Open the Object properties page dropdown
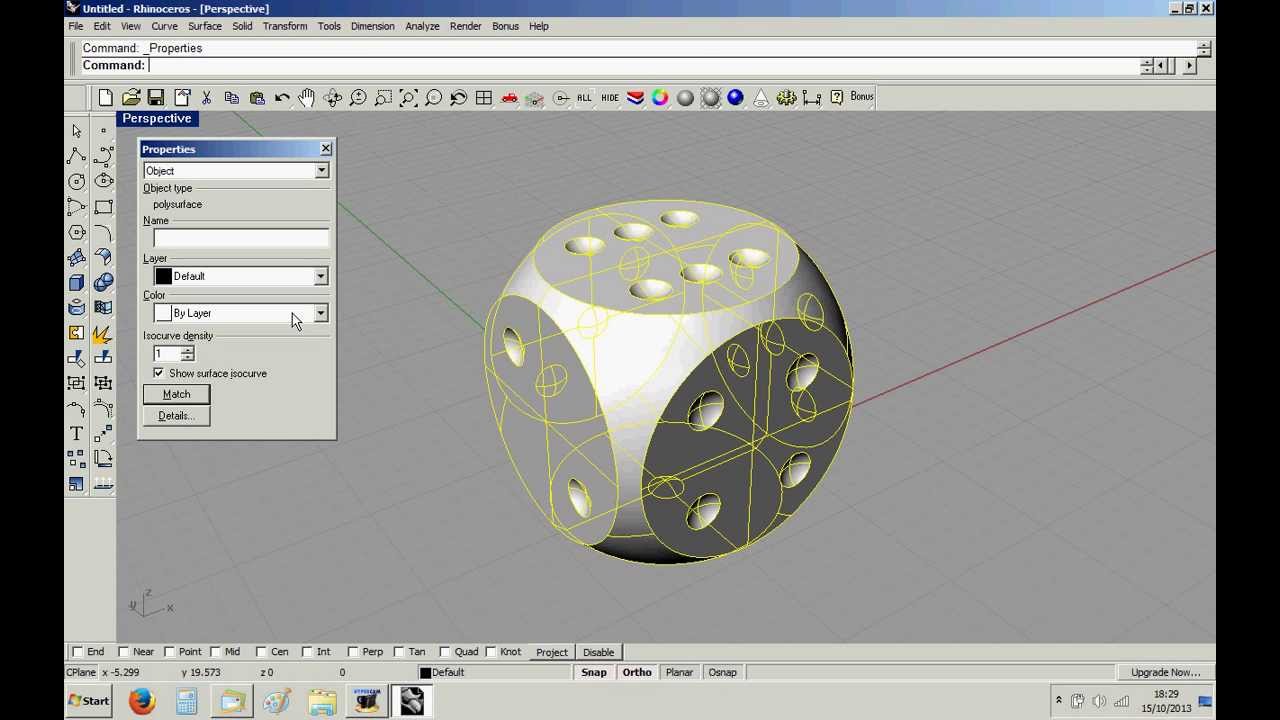Screen dimensions: 1280x720 321,171
